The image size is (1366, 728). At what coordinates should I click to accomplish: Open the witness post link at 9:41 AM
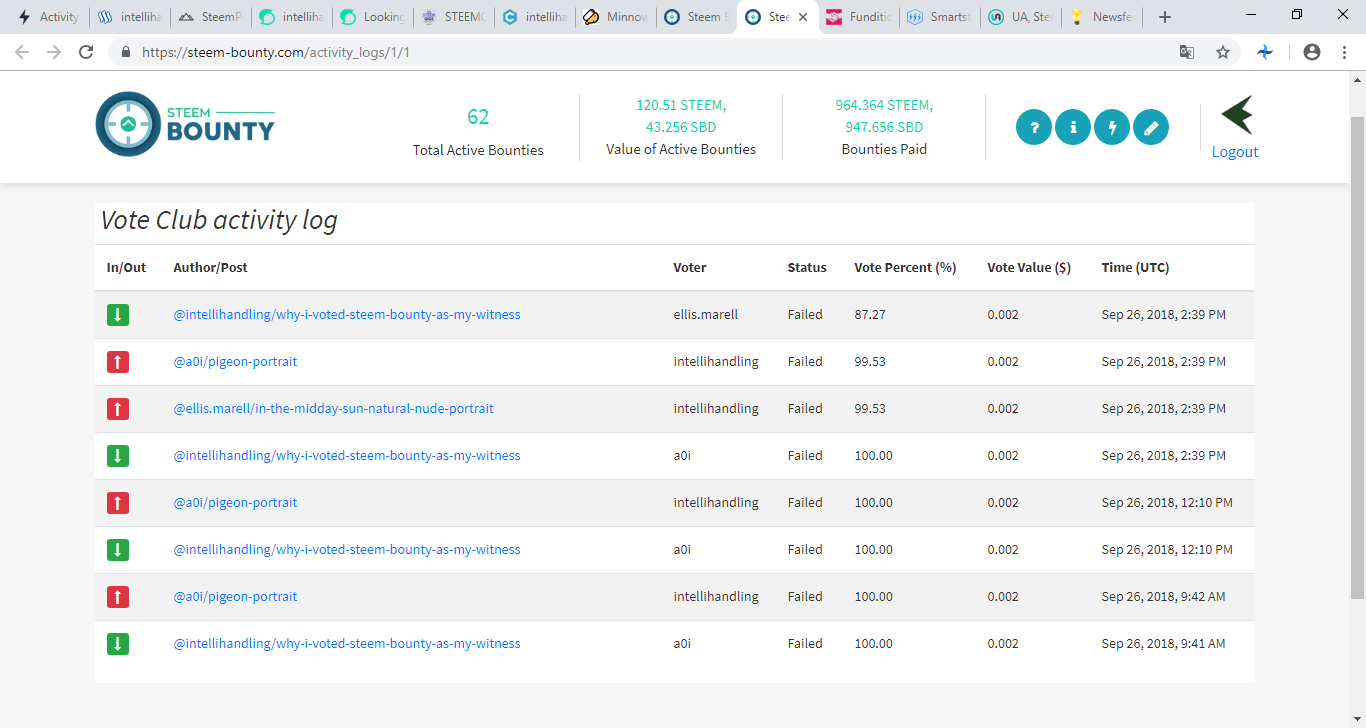click(347, 643)
